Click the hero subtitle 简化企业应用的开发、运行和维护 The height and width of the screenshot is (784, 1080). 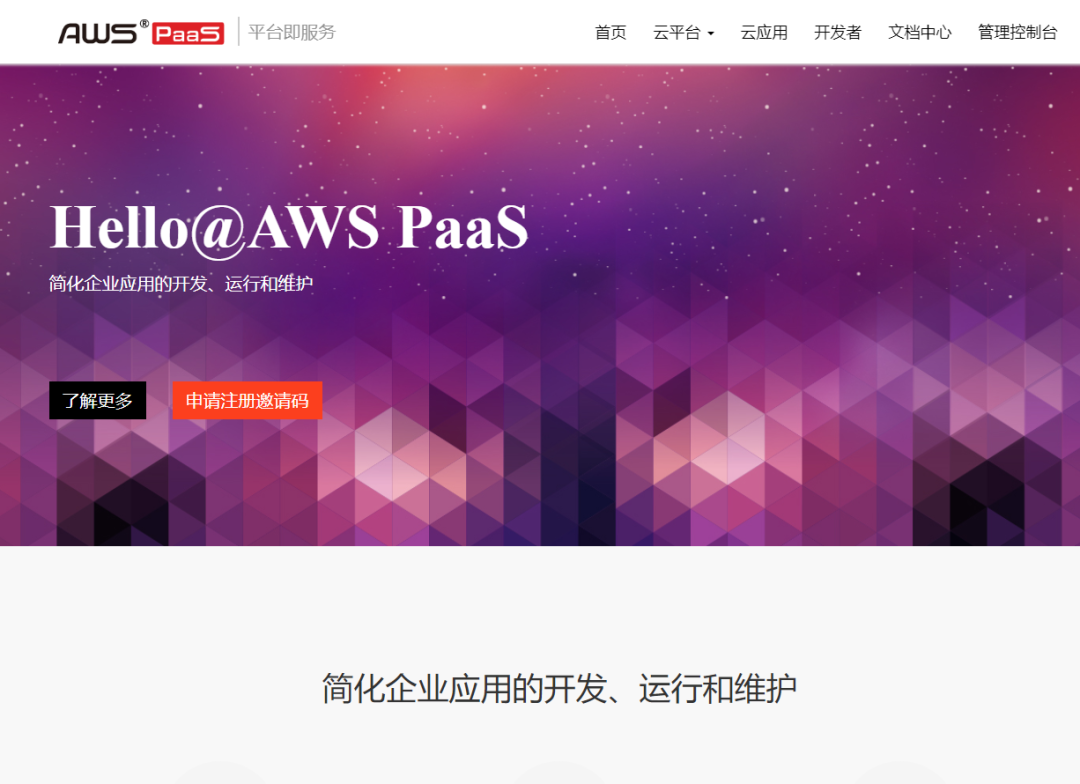(x=180, y=283)
